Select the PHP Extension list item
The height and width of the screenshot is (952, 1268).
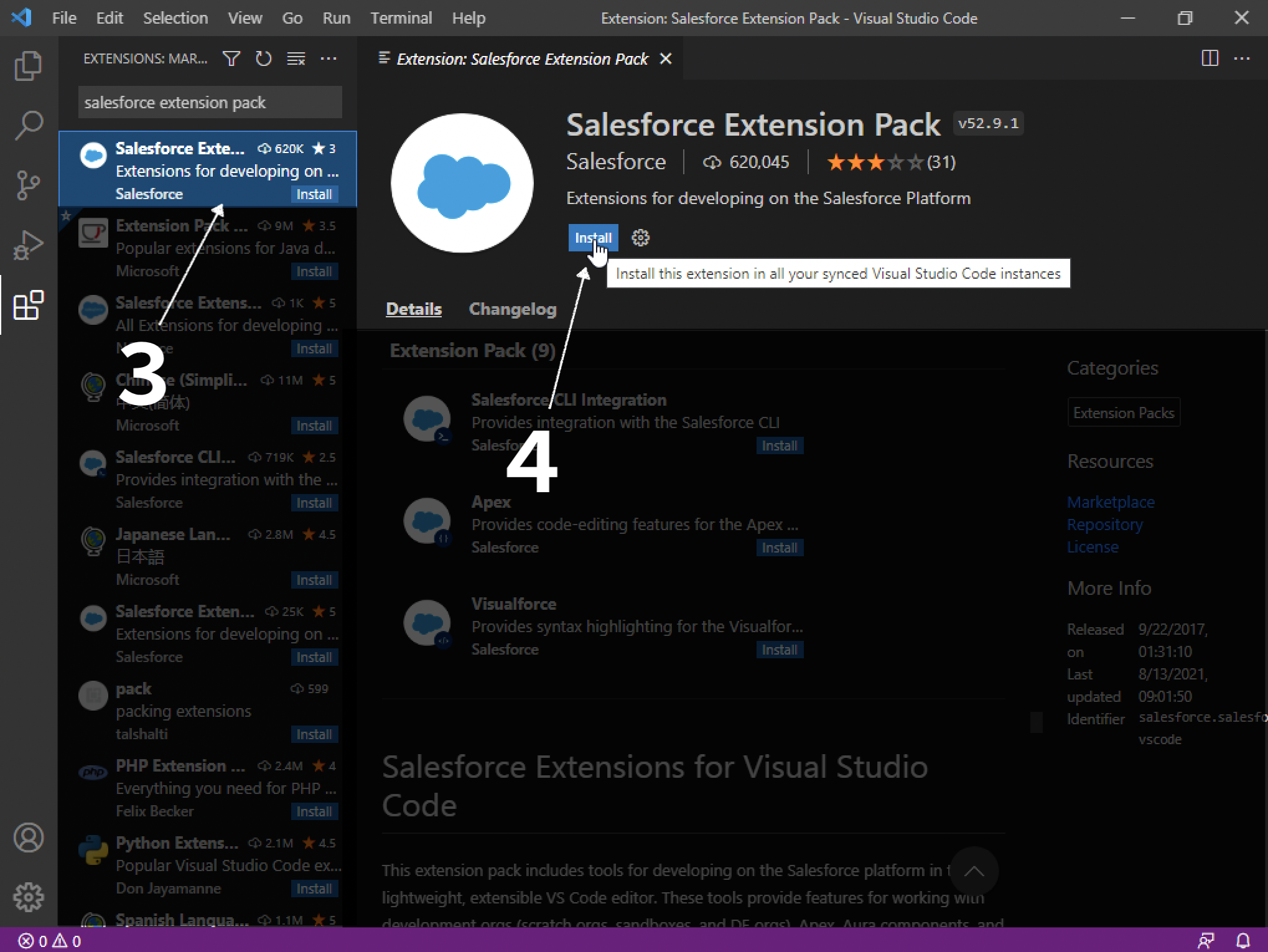(208, 788)
